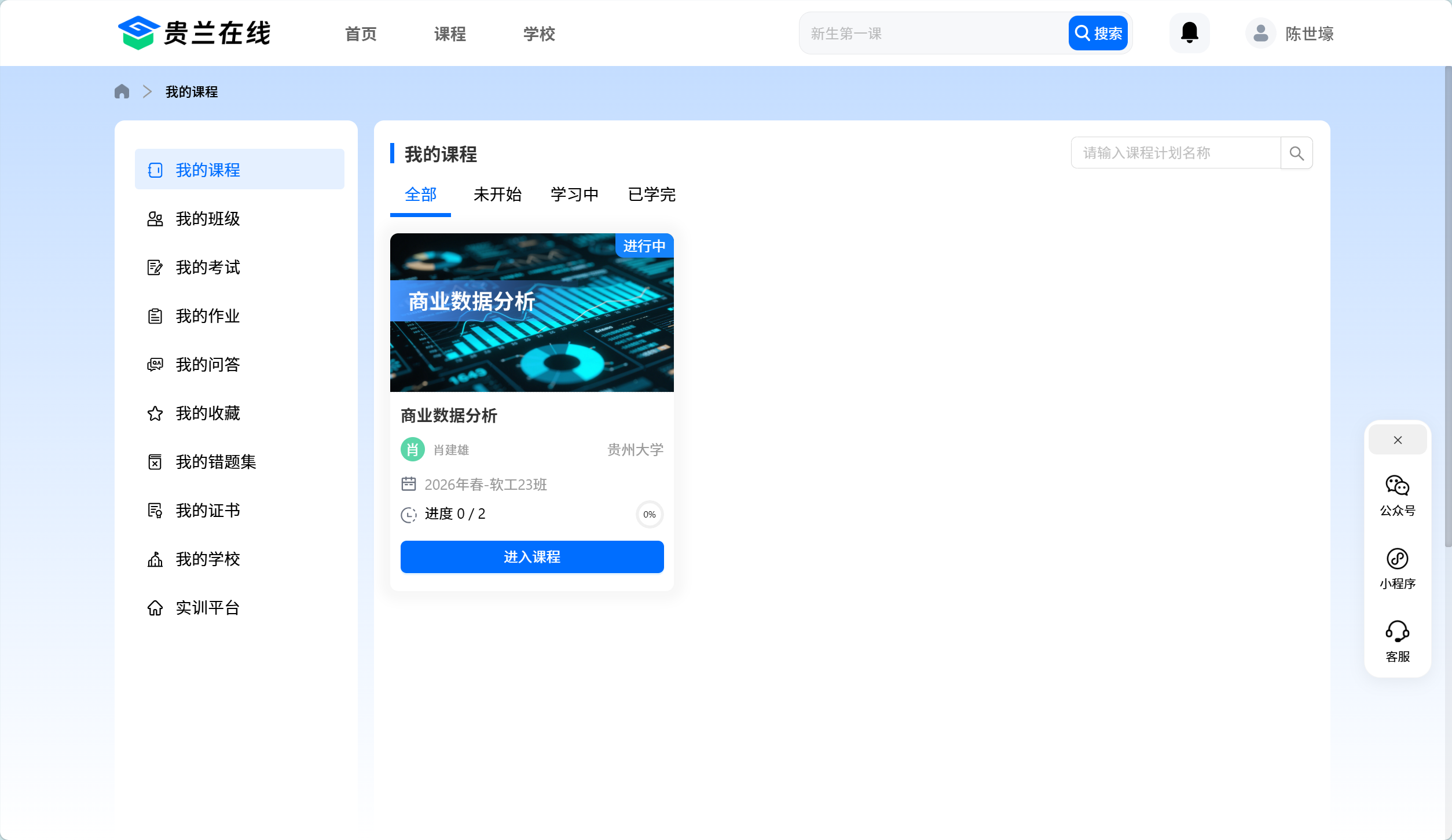Click the 我的问答 Q&A icon

pyautogui.click(x=155, y=364)
